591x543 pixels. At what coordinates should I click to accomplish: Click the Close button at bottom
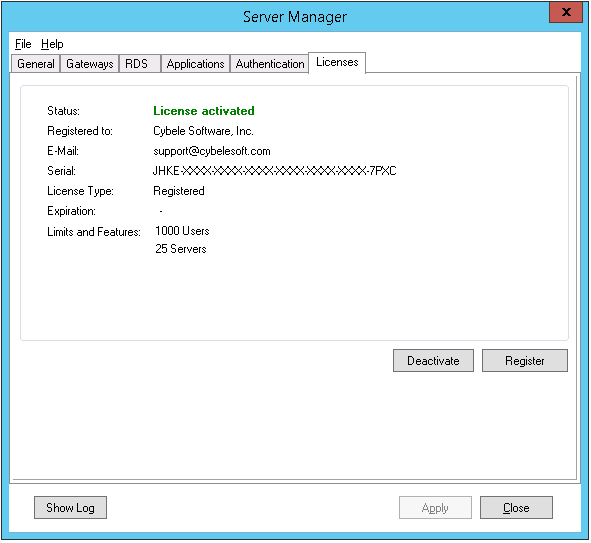pyautogui.click(x=516, y=508)
